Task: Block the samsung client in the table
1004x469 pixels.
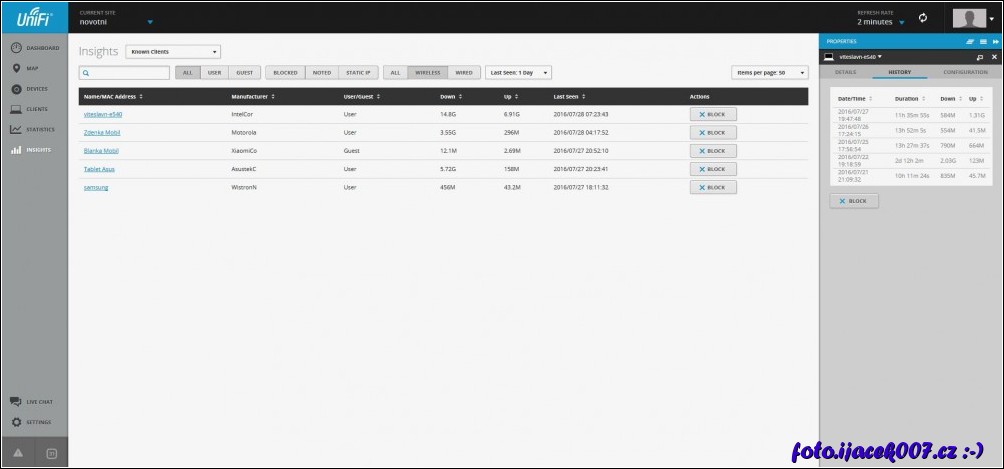Action: coord(713,187)
